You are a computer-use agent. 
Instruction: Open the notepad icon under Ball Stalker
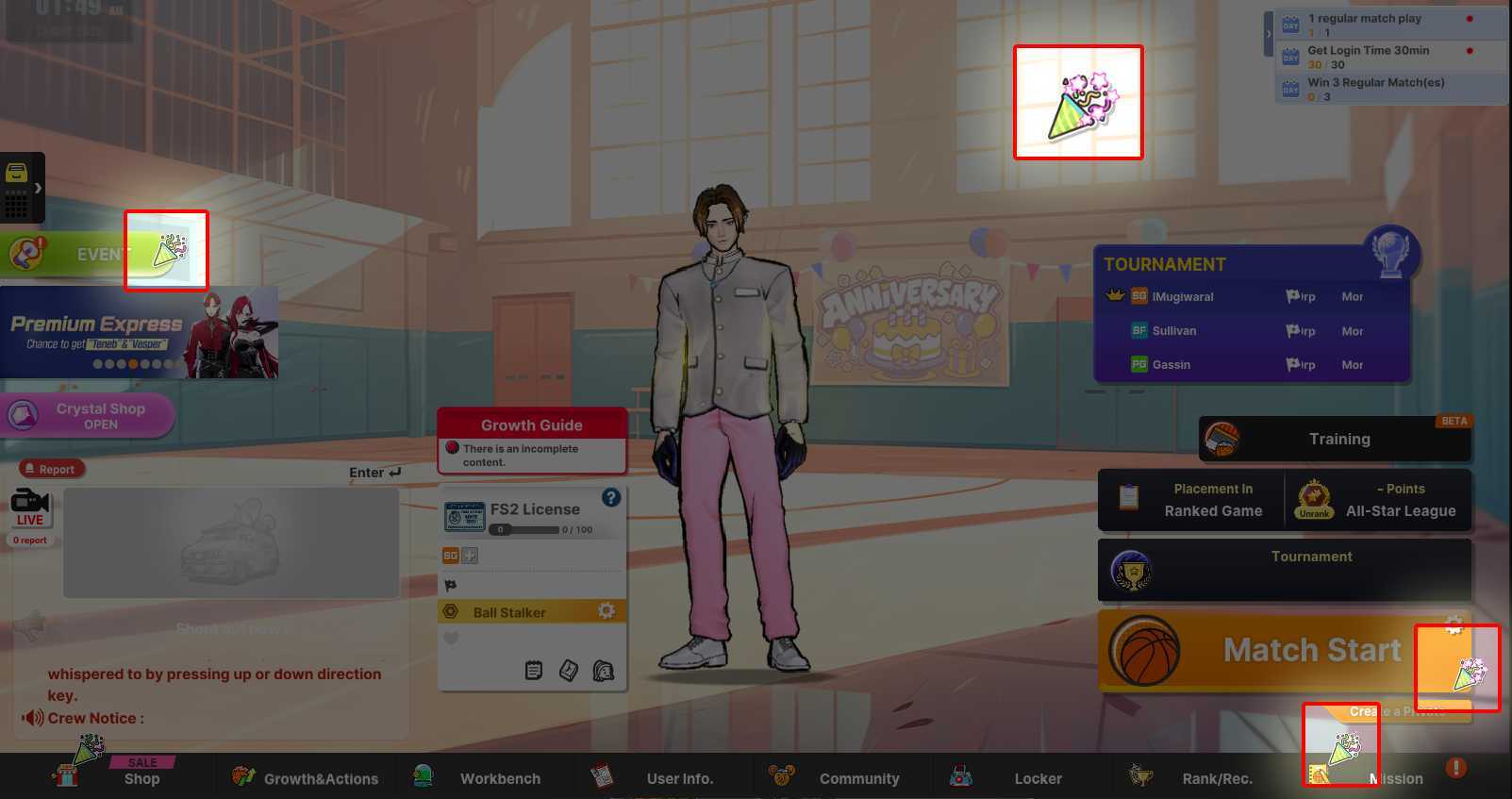click(534, 671)
